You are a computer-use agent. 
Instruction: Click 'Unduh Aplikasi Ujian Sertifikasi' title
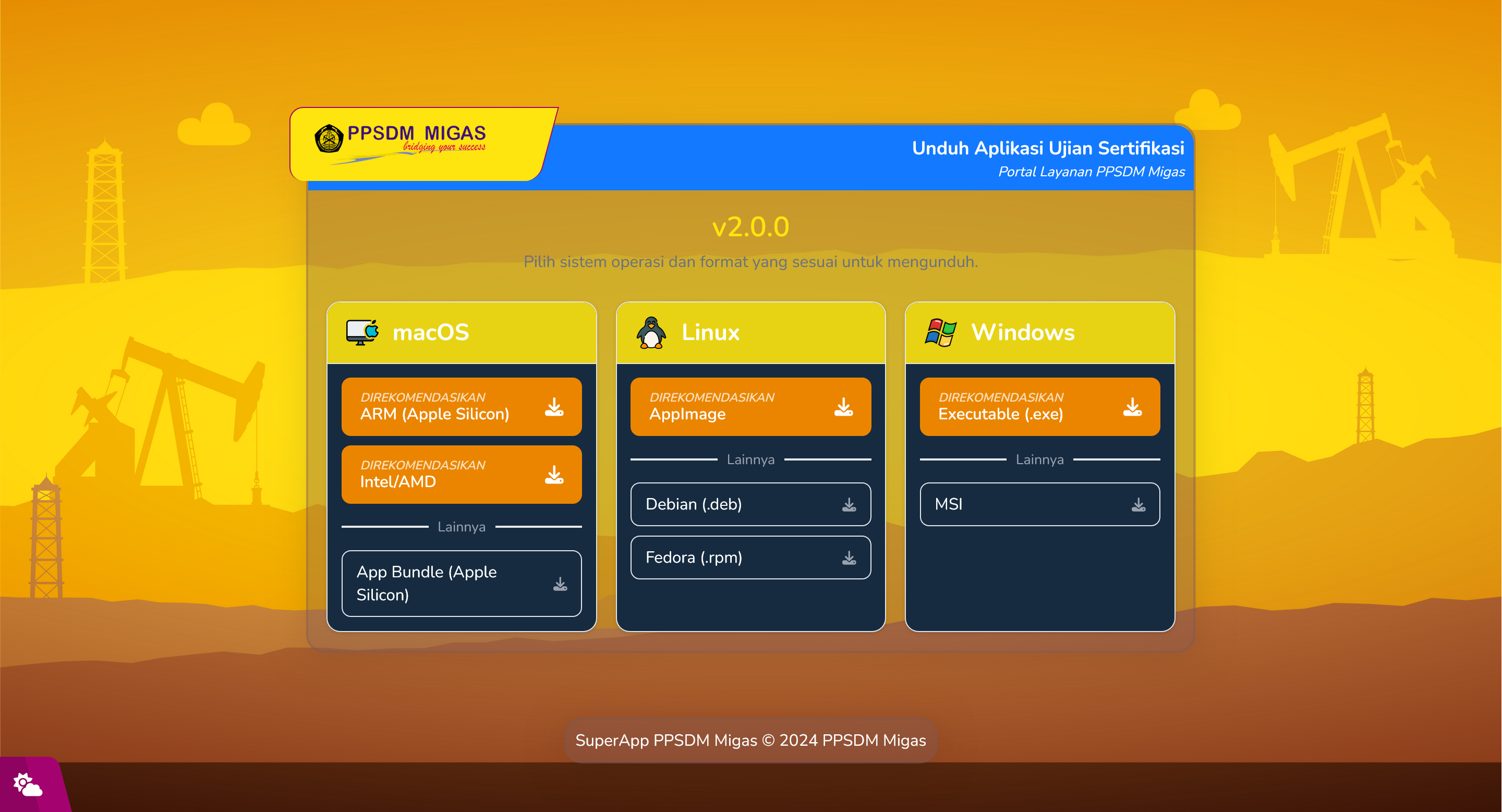tap(1048, 148)
